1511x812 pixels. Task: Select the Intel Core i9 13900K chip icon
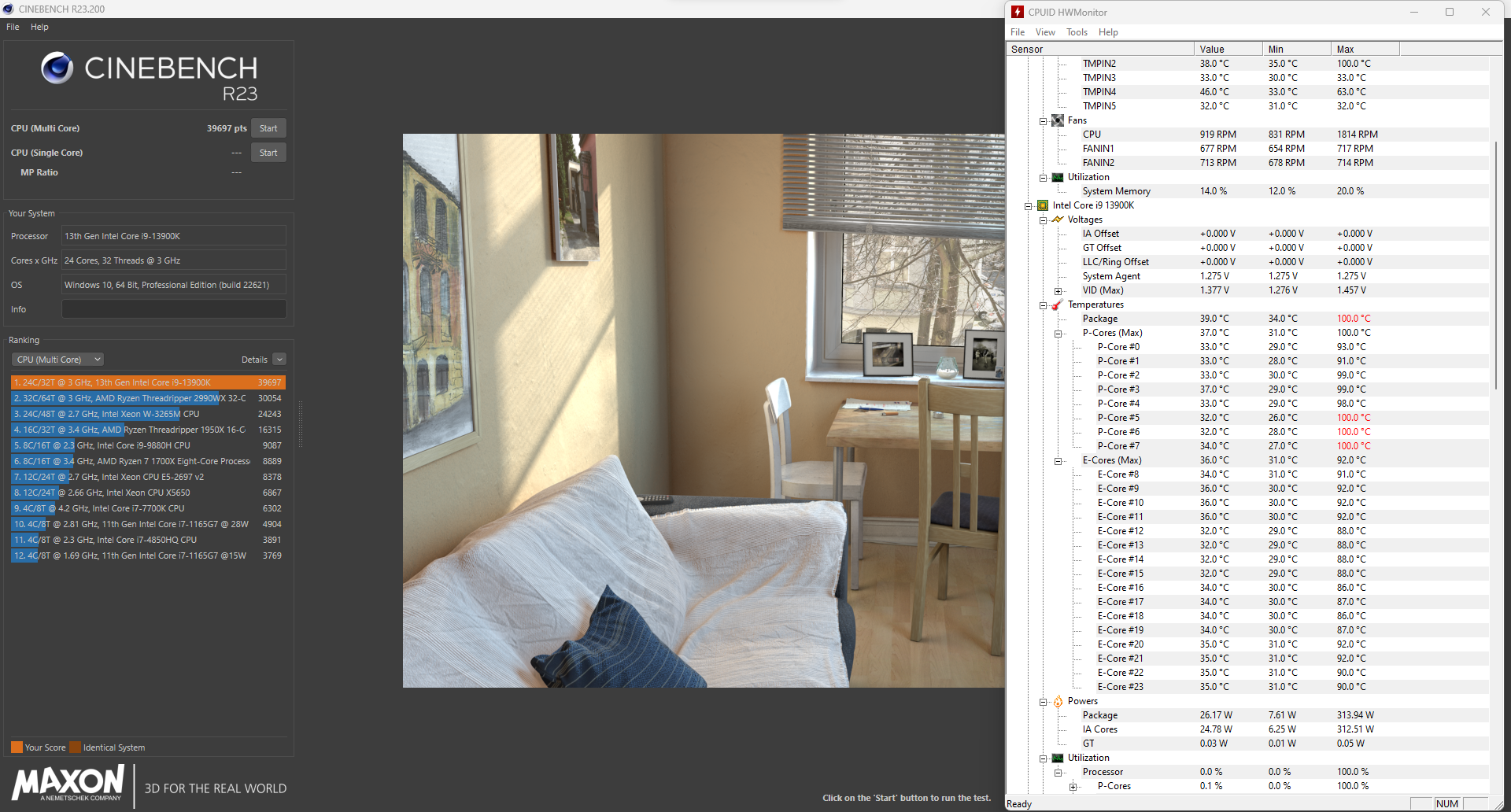pyautogui.click(x=1043, y=205)
